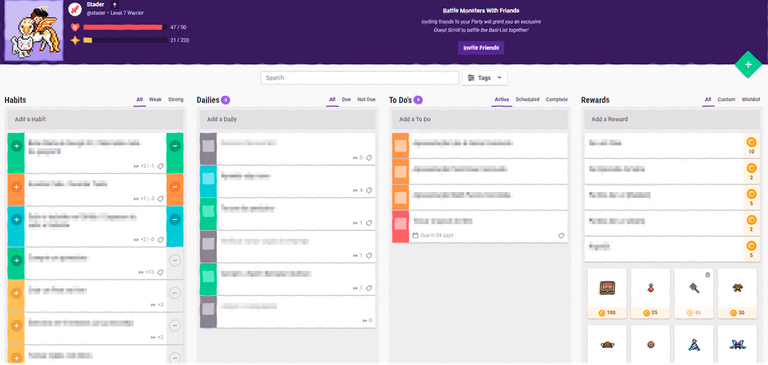Switch To Do's to Scheduled tab
Screen dimensions: 768x365
pos(528,99)
